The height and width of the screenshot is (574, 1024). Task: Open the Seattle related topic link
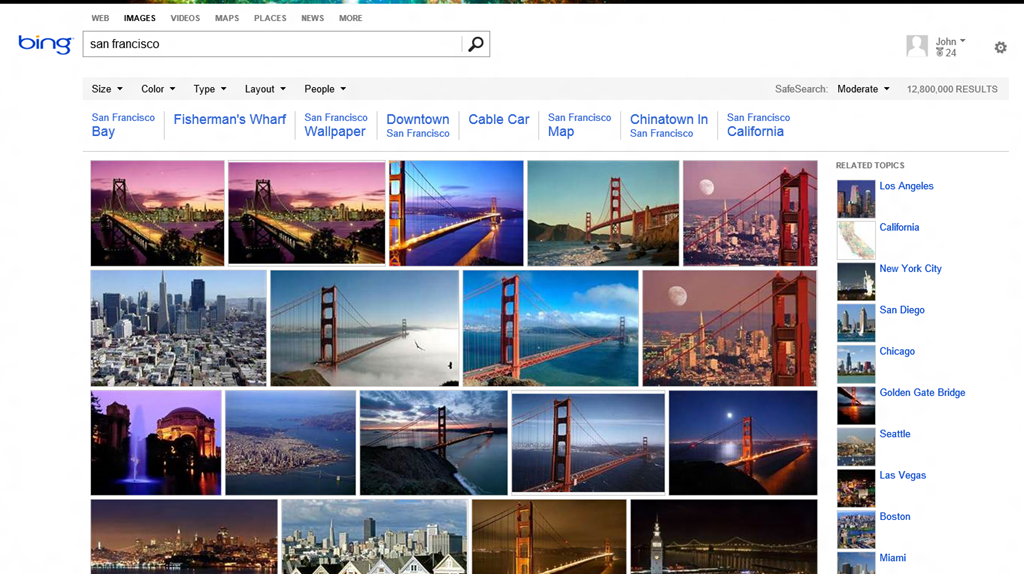tap(895, 434)
